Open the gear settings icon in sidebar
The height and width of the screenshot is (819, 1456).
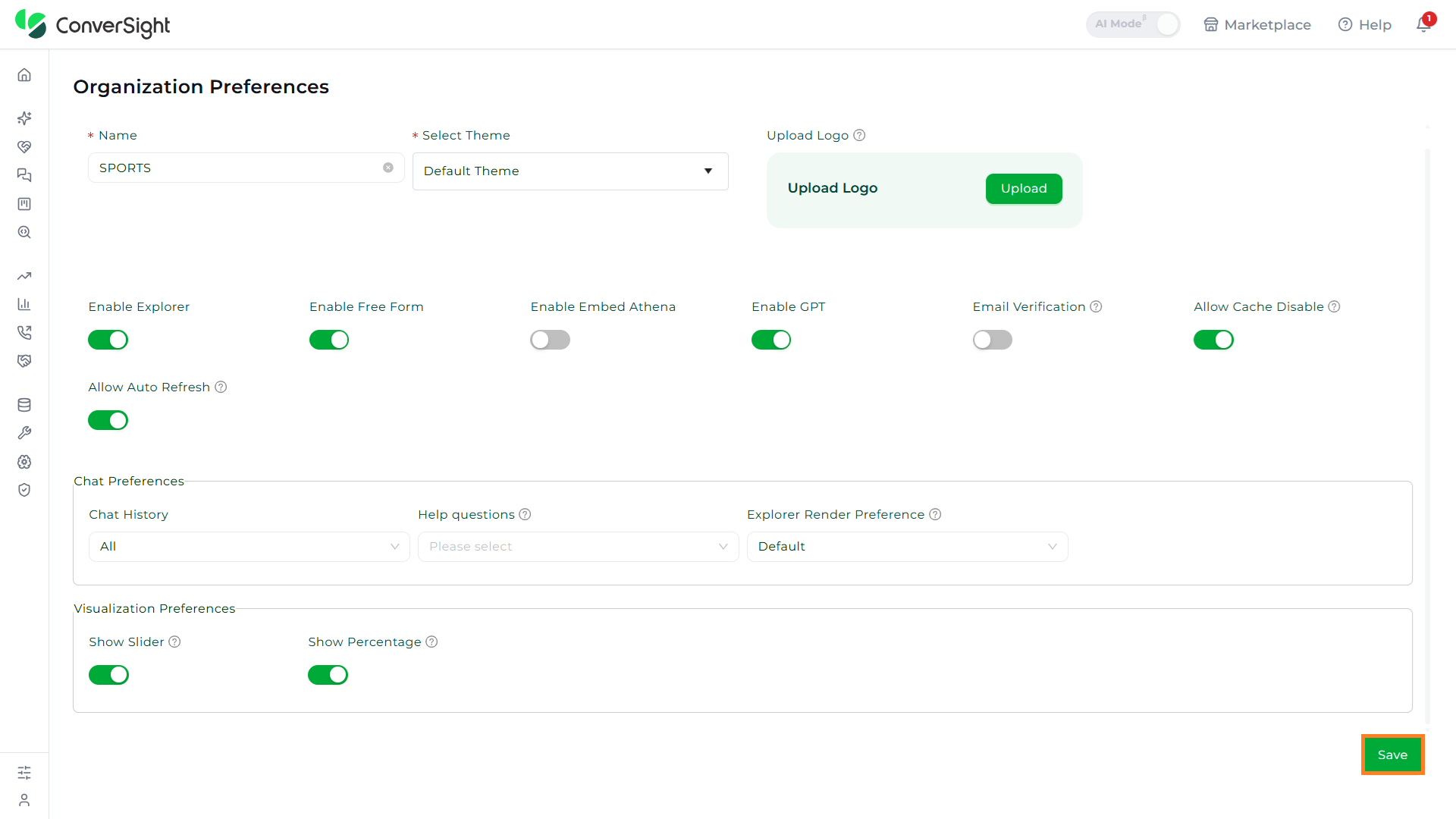(24, 462)
